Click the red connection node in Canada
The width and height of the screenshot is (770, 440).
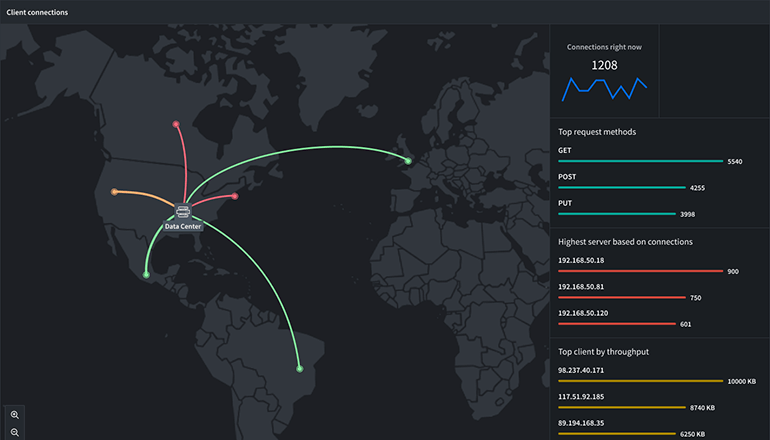pos(176,124)
